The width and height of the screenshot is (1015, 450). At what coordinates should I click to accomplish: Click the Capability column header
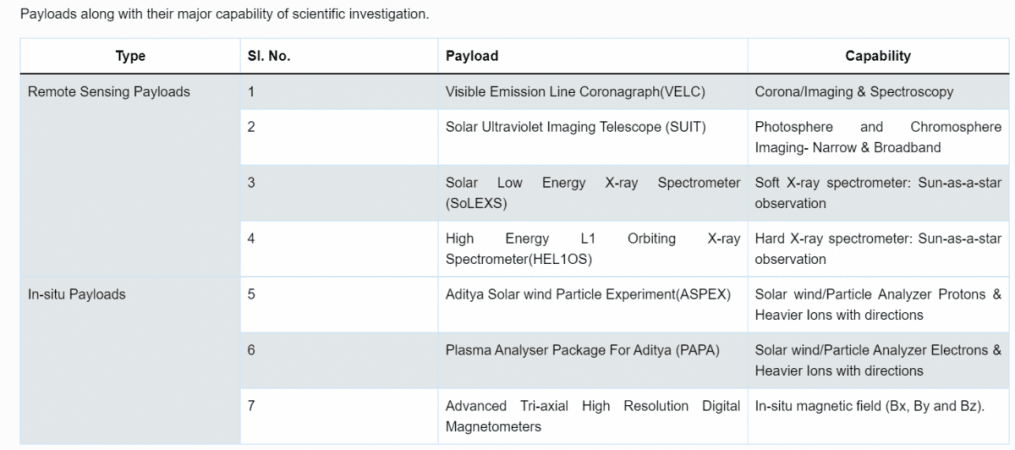[878, 56]
